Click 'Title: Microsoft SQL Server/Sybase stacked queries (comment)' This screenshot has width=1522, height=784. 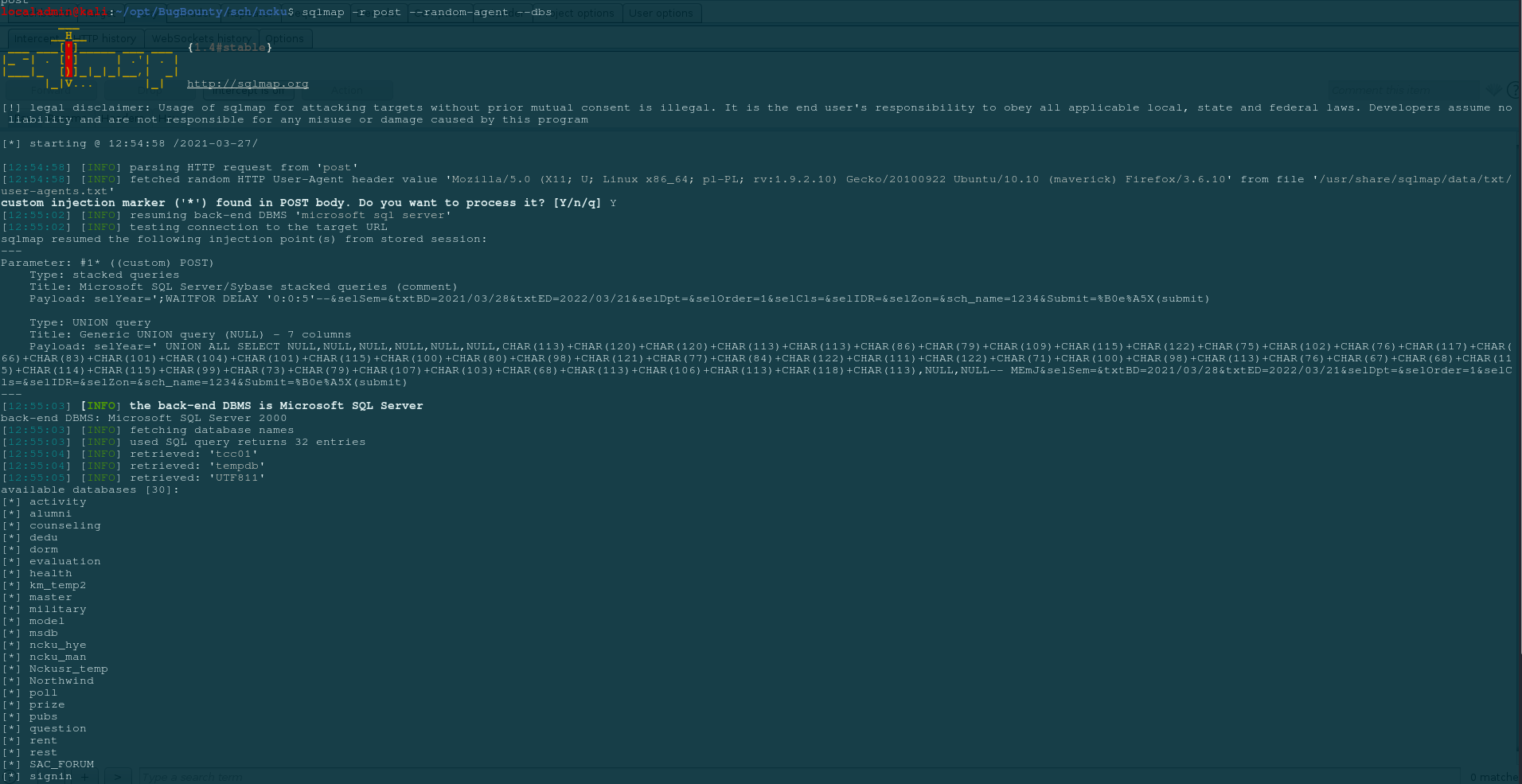pyautogui.click(x=244, y=287)
